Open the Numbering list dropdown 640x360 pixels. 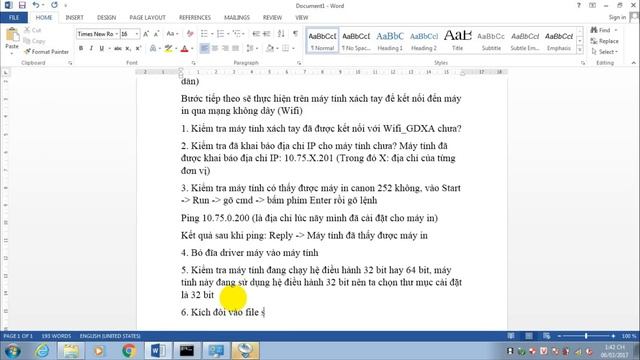pos(228,34)
